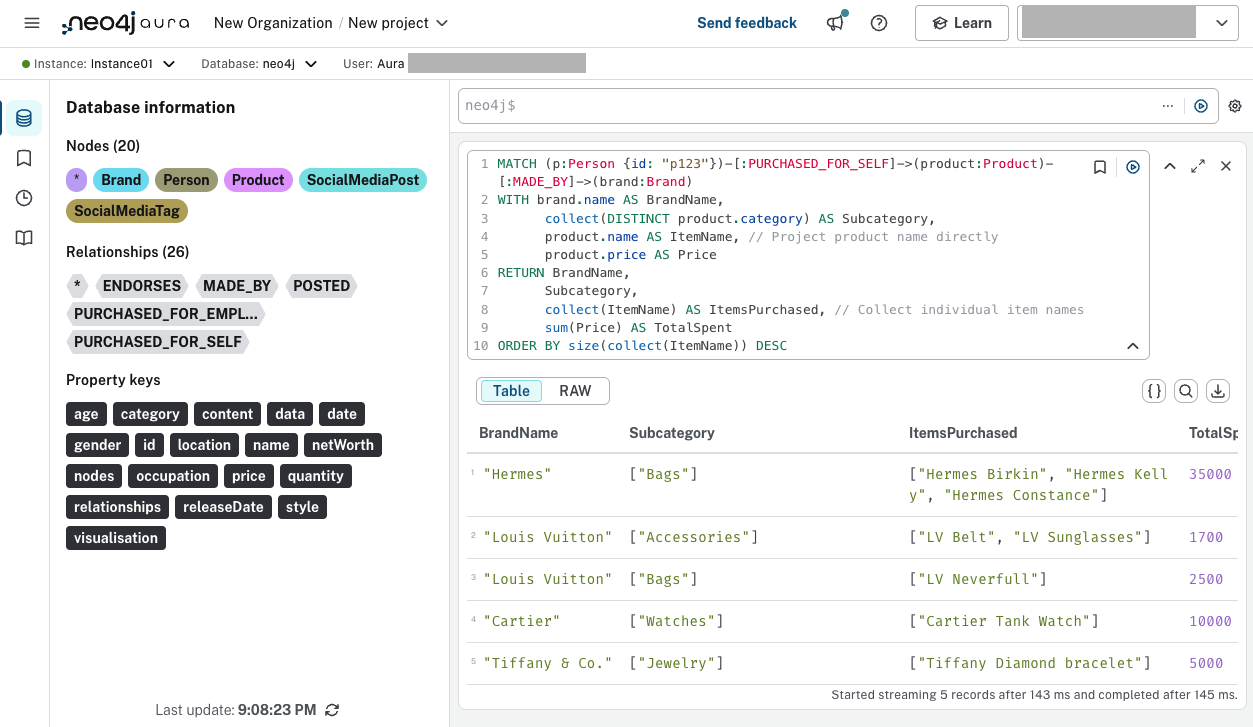Expand the query editor to fullscreen
Image resolution: width=1253 pixels, height=727 pixels.
point(1198,167)
